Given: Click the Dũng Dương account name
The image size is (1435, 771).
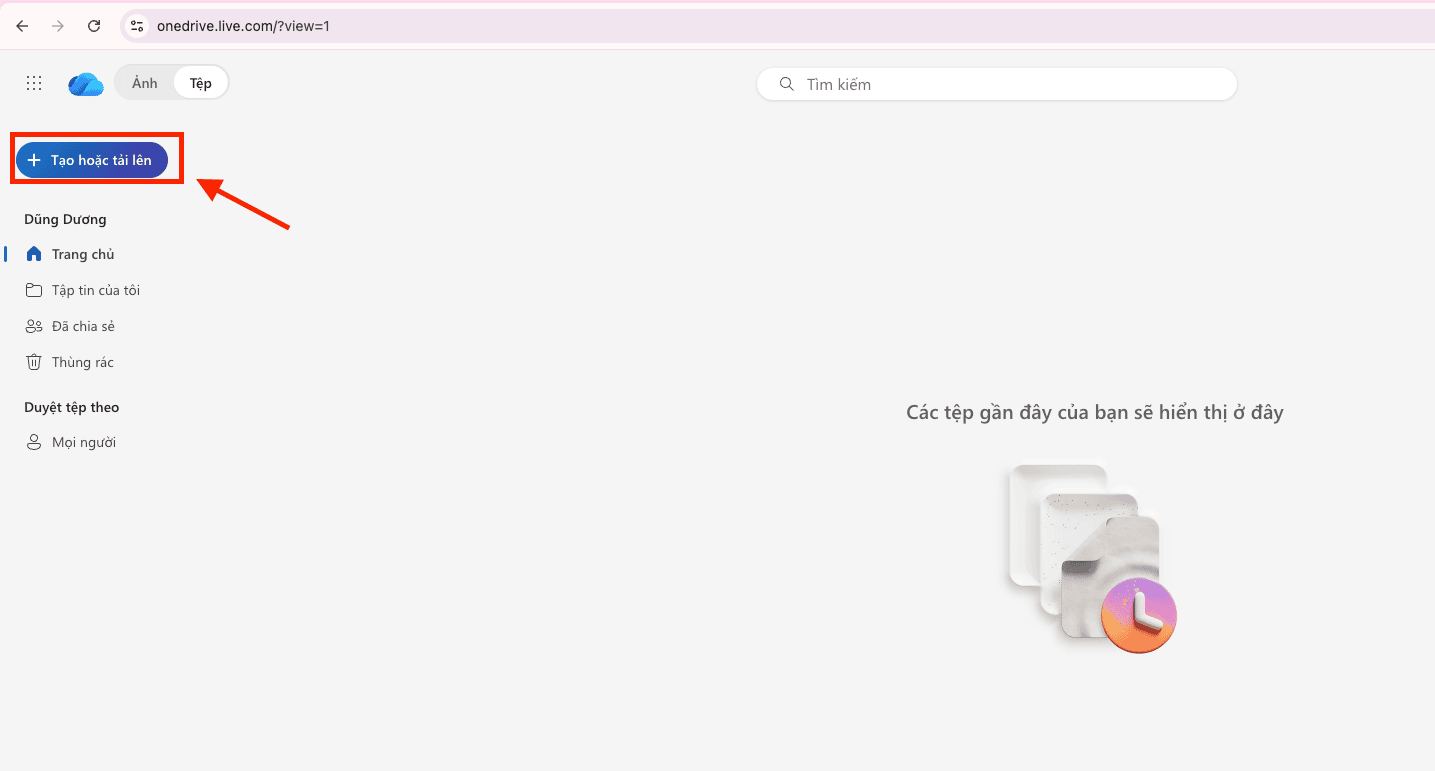Looking at the screenshot, I should [x=65, y=218].
